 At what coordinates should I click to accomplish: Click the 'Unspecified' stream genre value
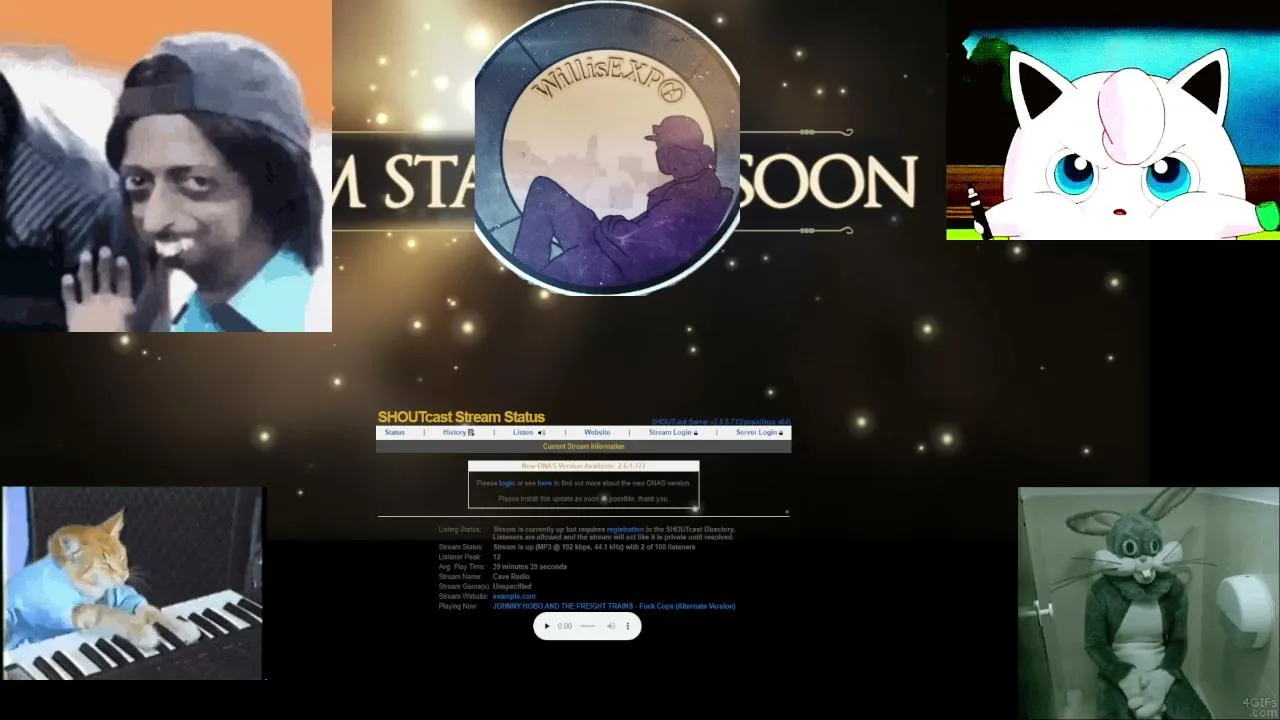pos(511,587)
